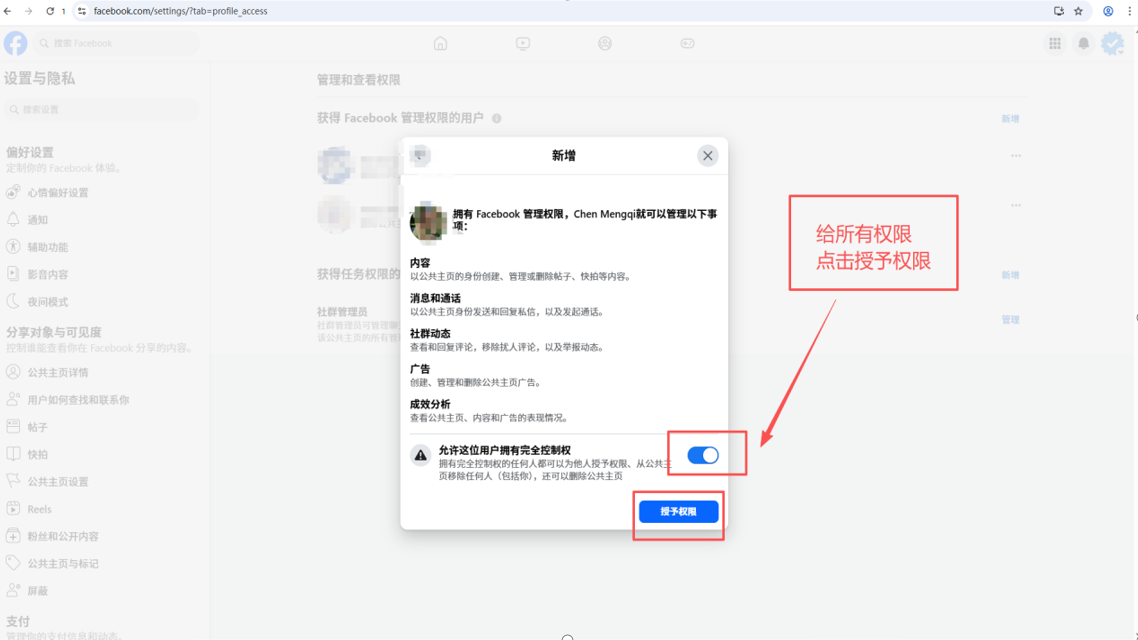
Task: Toggle the full control permission switch
Action: [702, 455]
